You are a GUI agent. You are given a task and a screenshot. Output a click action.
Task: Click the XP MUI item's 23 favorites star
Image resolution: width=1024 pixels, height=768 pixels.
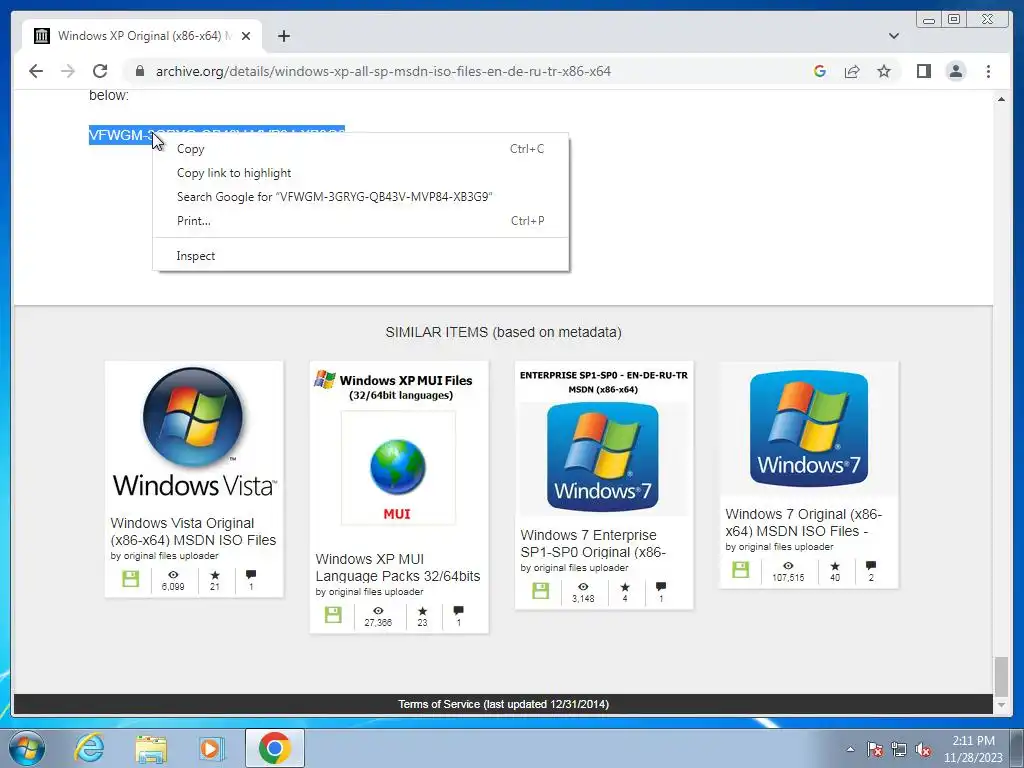(423, 611)
